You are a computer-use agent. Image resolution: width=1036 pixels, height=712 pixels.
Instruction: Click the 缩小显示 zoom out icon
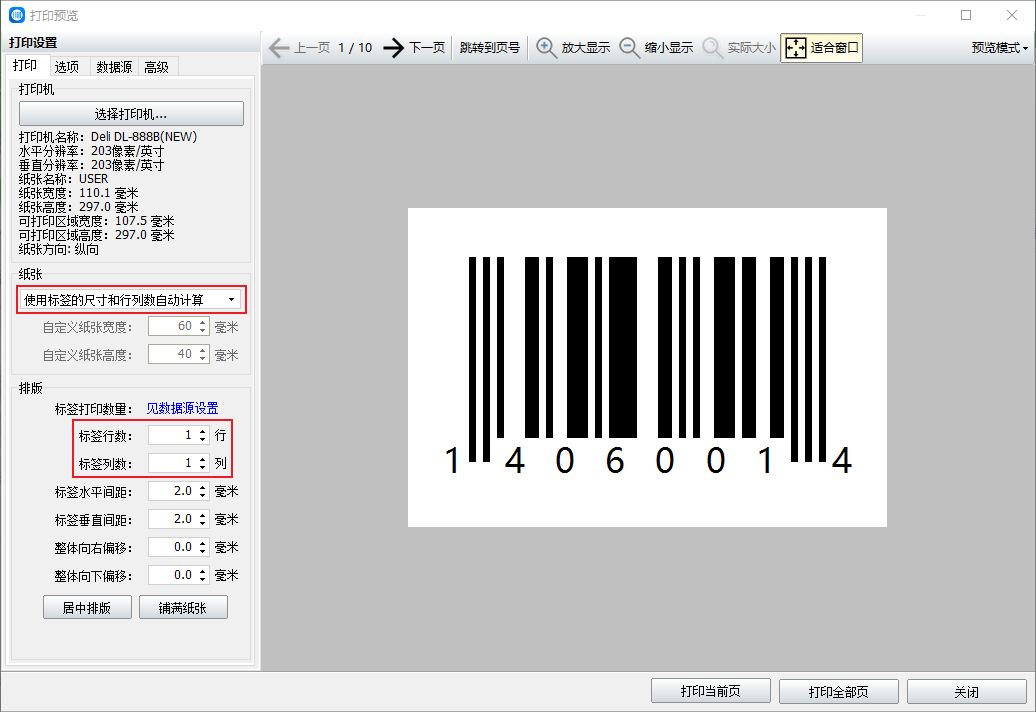(629, 48)
